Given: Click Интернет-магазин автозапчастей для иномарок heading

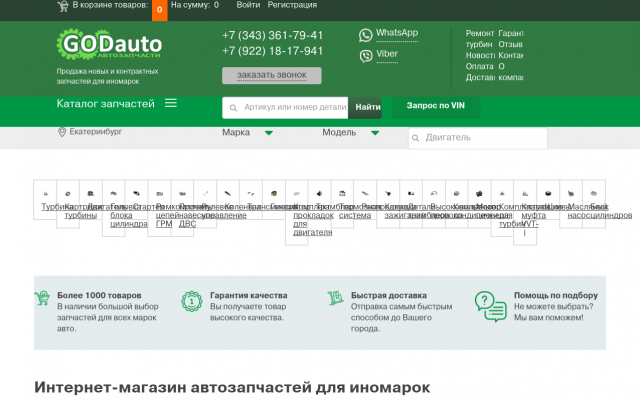Looking at the screenshot, I should [232, 387].
